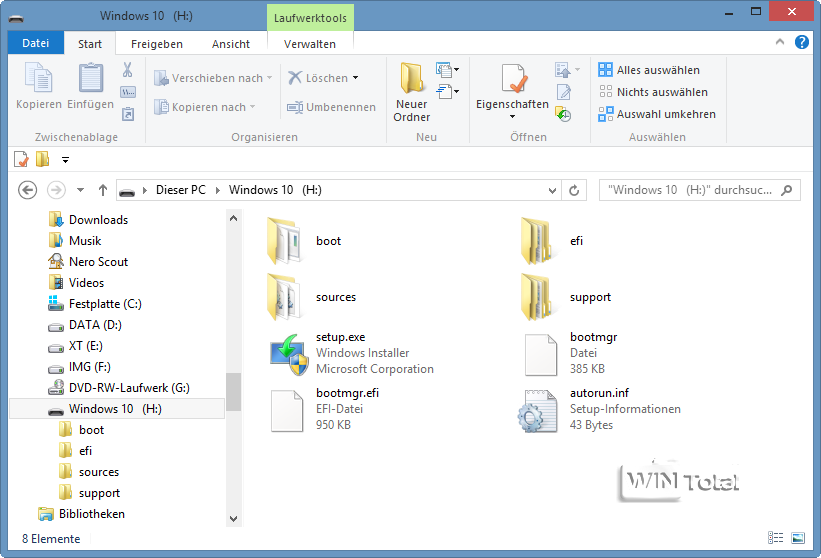The image size is (821, 558).
Task: Open the new item dropdown icon
Action: [x=447, y=70]
